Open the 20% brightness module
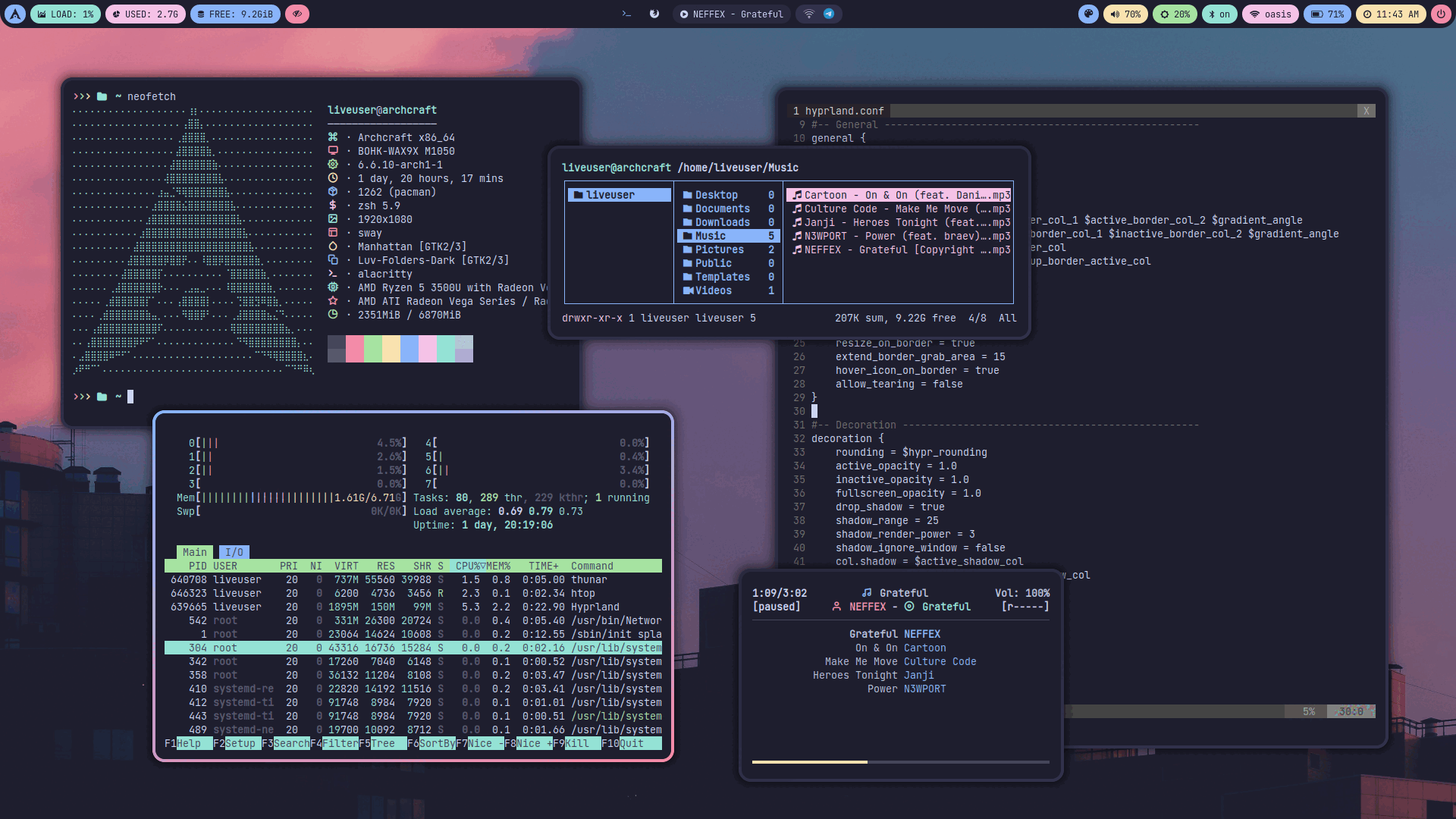 [1175, 14]
